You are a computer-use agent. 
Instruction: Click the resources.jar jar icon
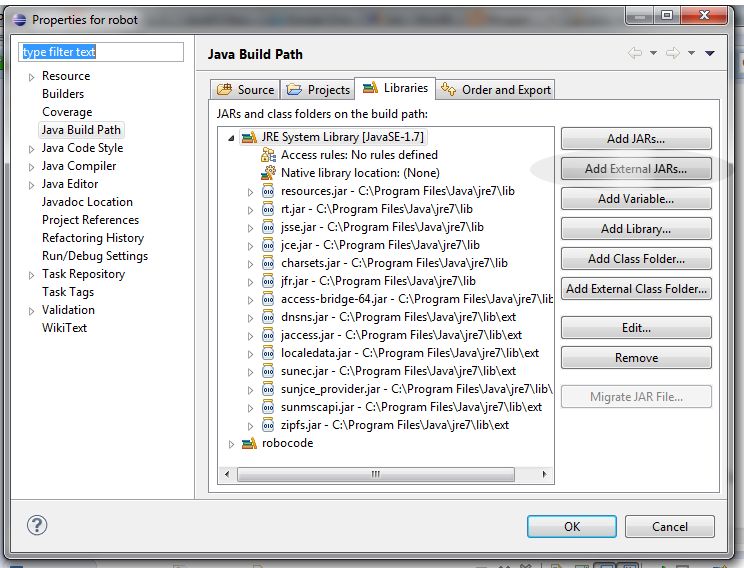tap(268, 191)
